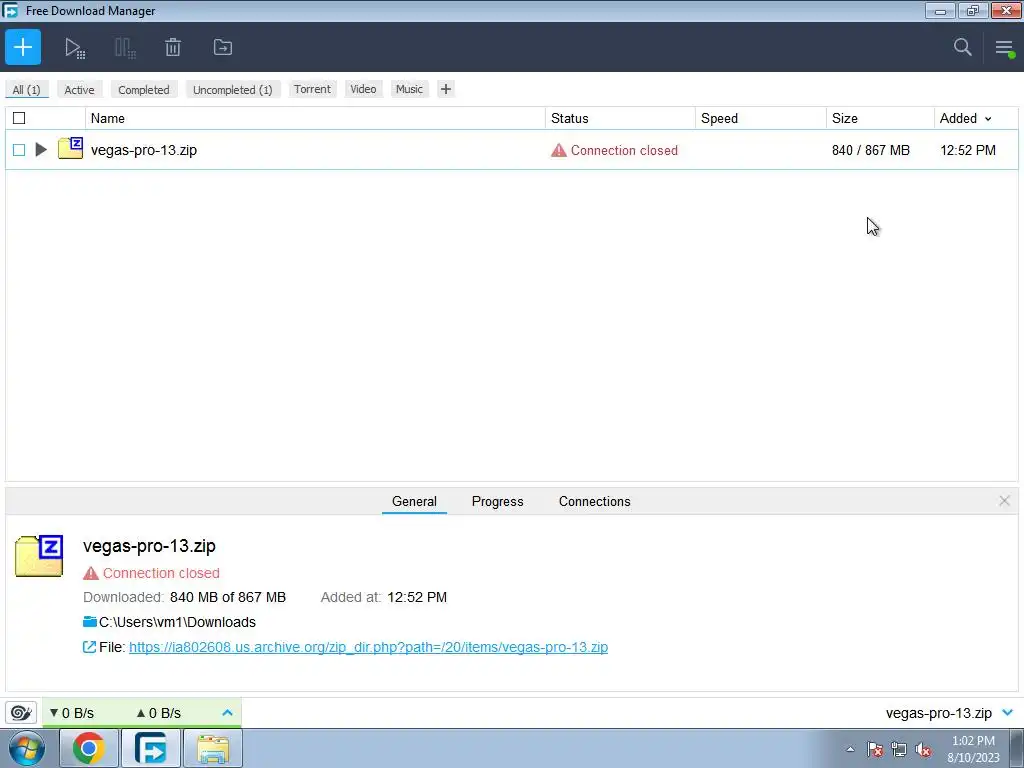Open the Connections details tab

pos(594,501)
